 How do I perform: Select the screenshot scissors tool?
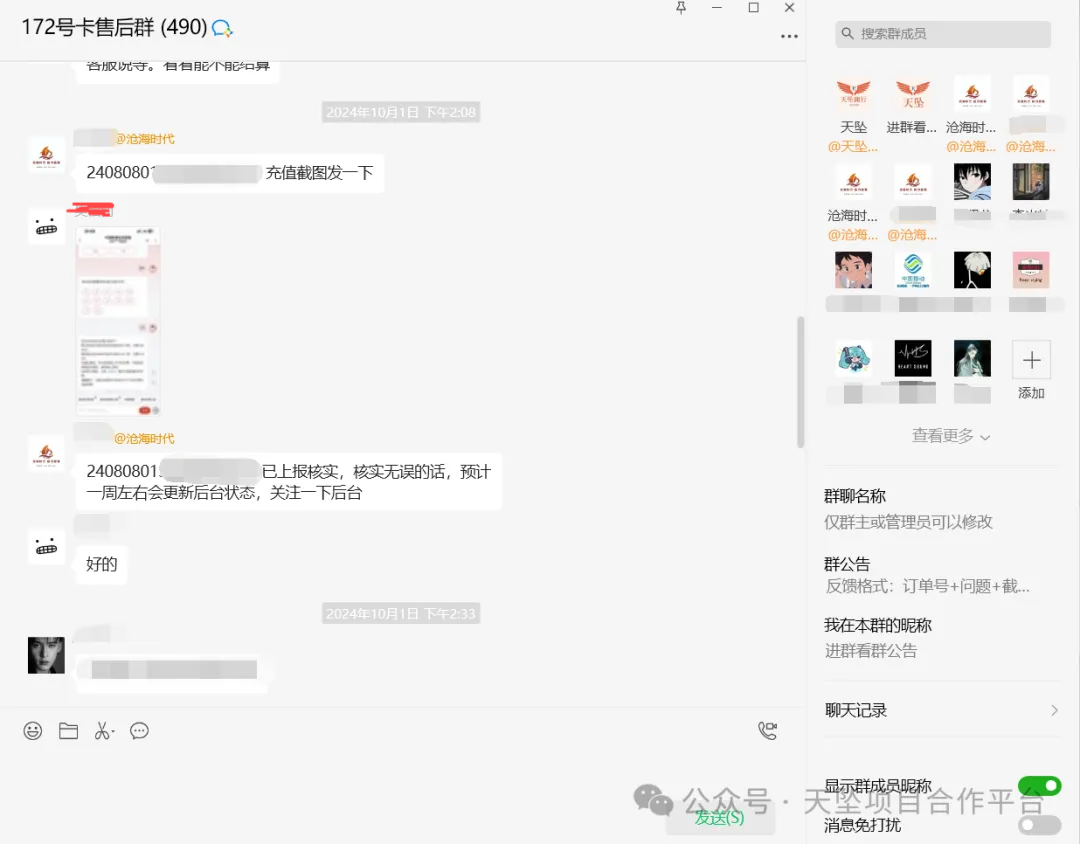click(x=104, y=729)
